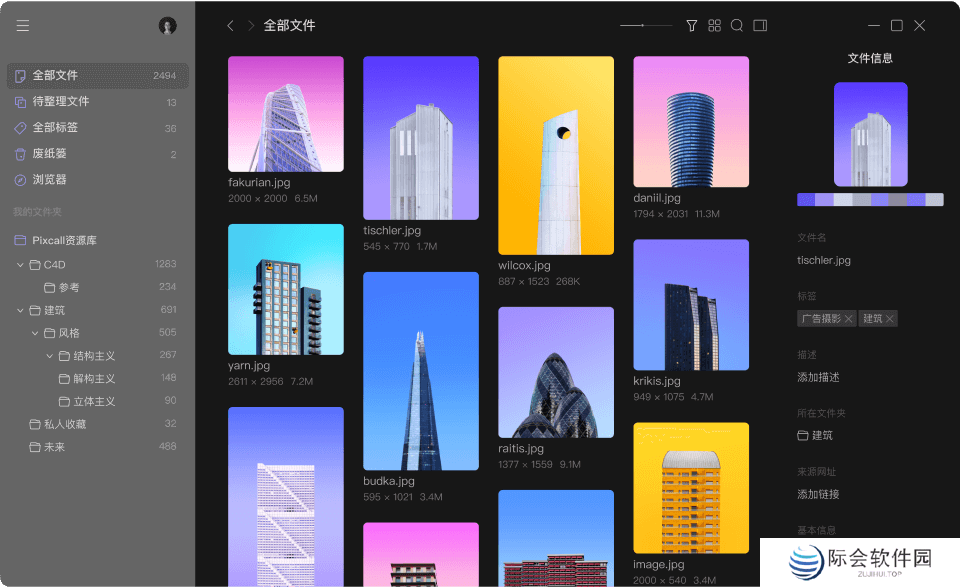The image size is (960, 588).
Task: Open the hamburger menu at top left
Action: [23, 25]
